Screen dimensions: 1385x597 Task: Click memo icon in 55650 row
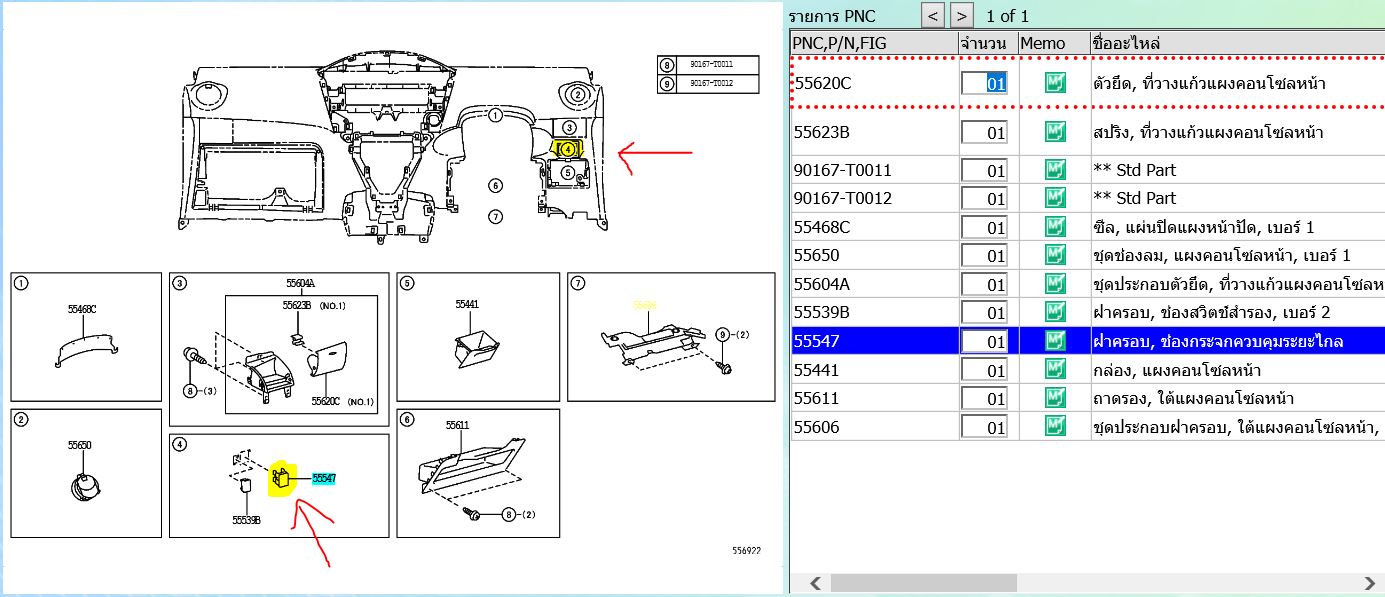[1054, 256]
